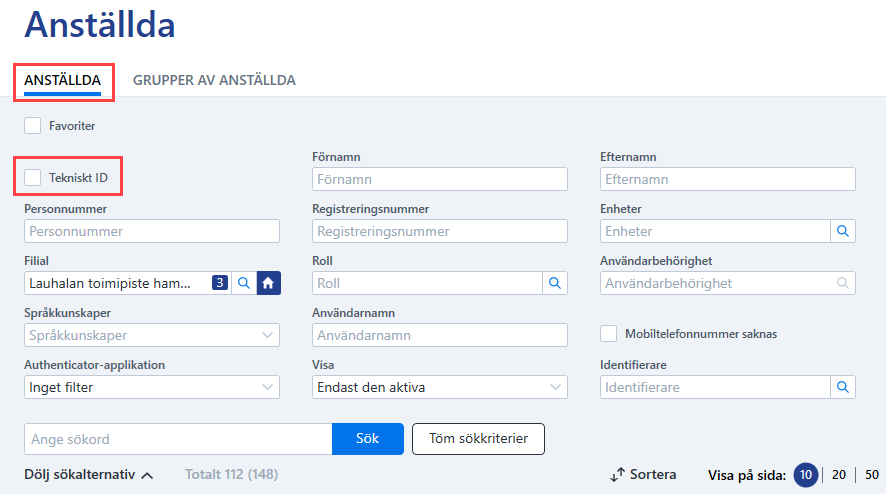Screen dimensions: 886x494
Task: Click the Användarbehörighet search icon
Action: [x=842, y=283]
